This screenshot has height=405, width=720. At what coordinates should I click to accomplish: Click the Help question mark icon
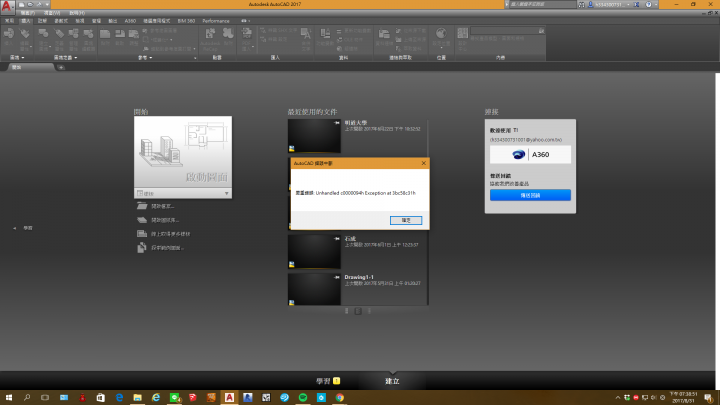tap(648, 5)
